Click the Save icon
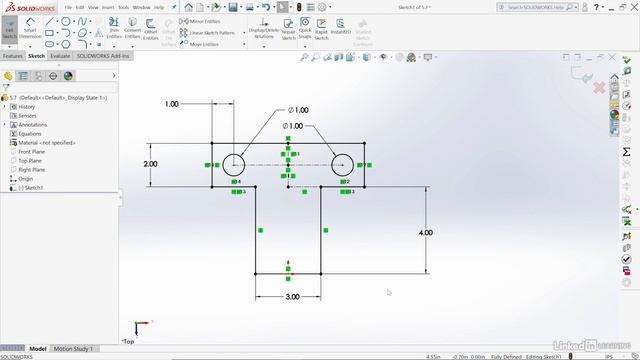 233,7
